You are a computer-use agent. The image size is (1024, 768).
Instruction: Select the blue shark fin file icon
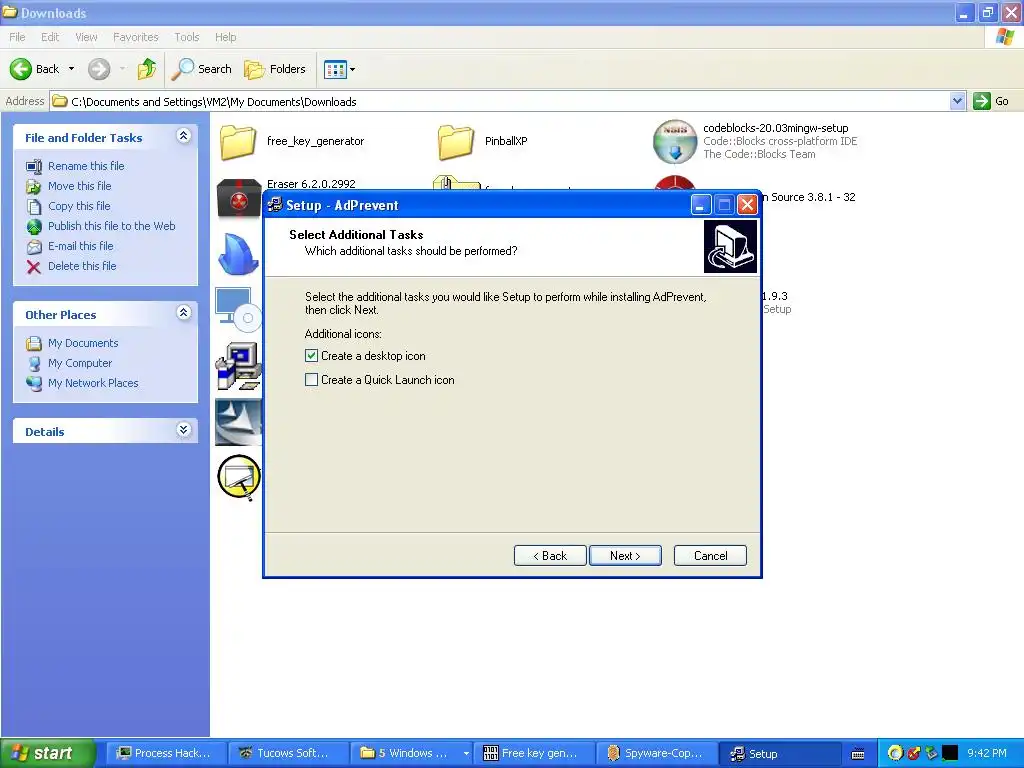click(238, 253)
